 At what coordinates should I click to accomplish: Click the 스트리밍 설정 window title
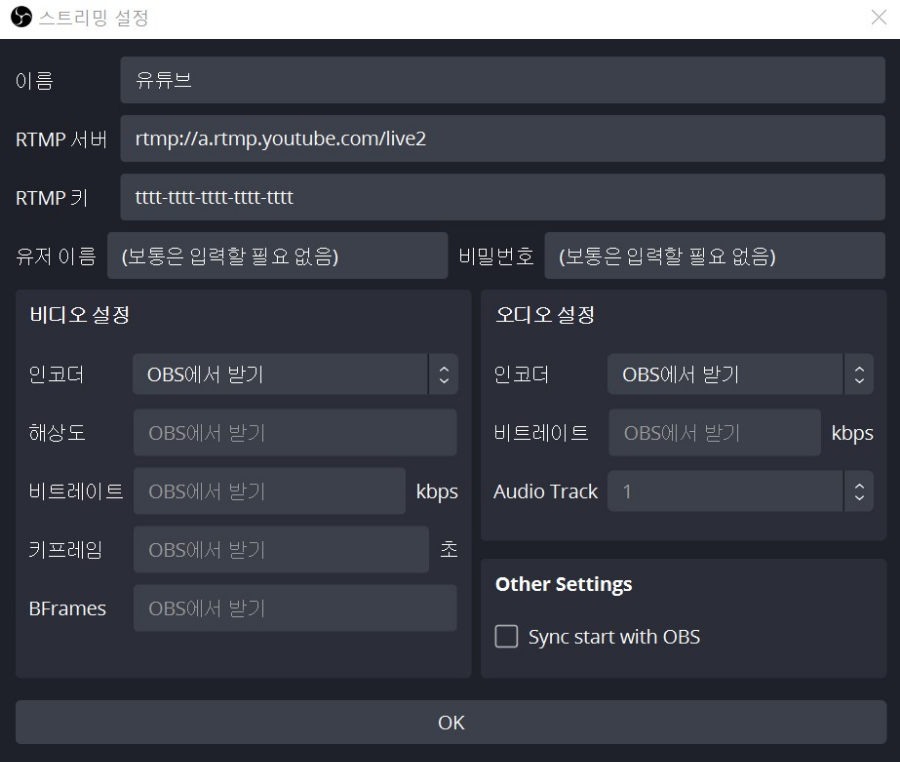click(94, 17)
